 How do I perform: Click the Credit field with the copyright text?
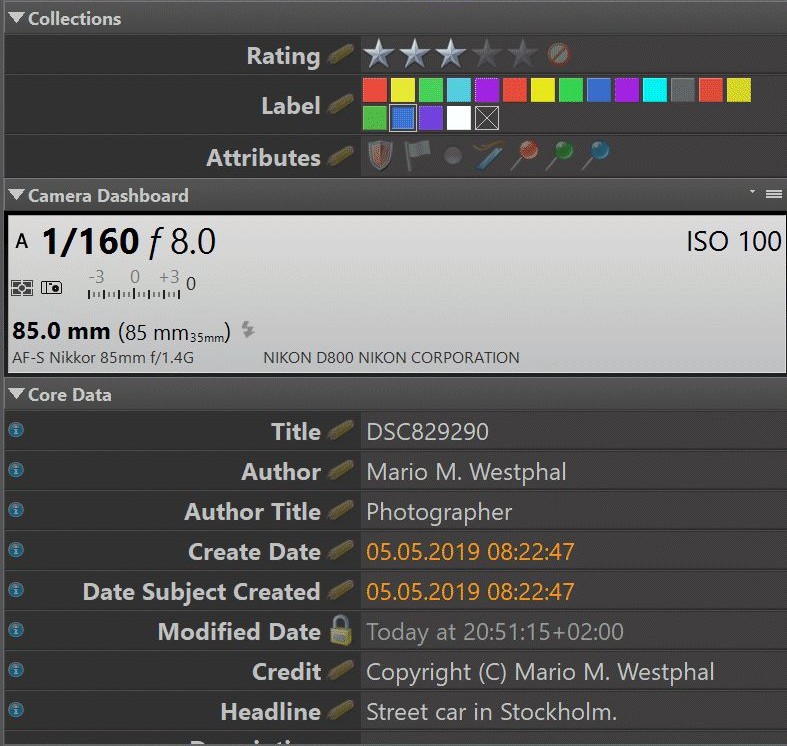(x=574, y=671)
